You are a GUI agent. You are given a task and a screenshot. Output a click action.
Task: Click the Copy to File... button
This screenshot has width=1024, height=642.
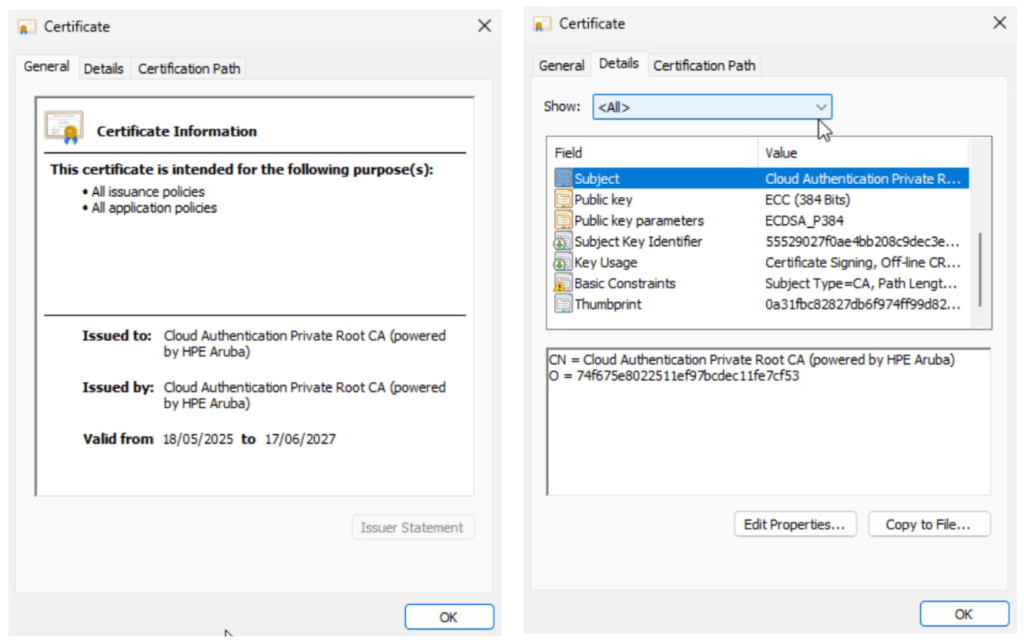pyautogui.click(x=929, y=525)
